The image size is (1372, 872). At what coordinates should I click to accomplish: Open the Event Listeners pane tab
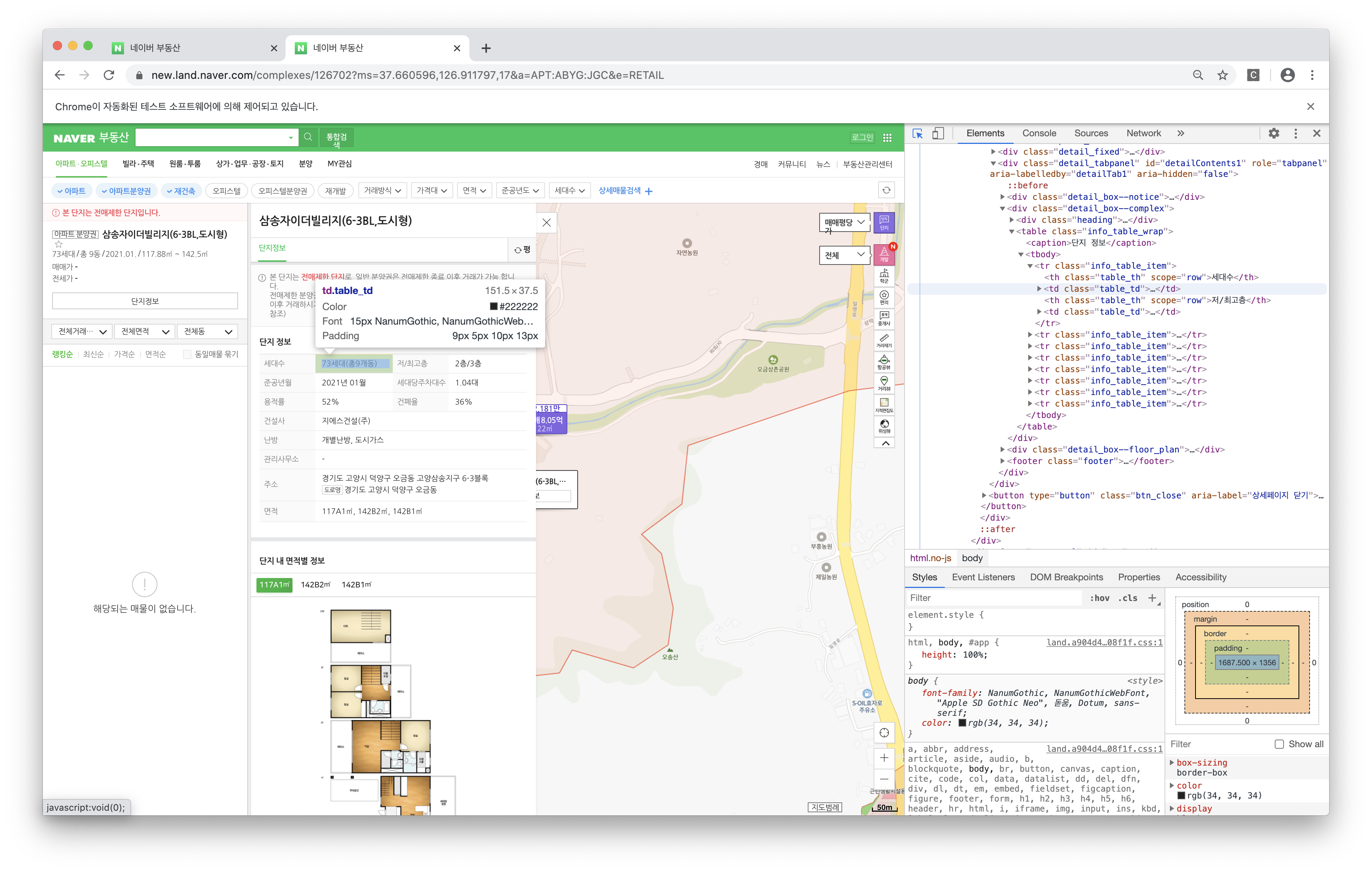pos(983,578)
